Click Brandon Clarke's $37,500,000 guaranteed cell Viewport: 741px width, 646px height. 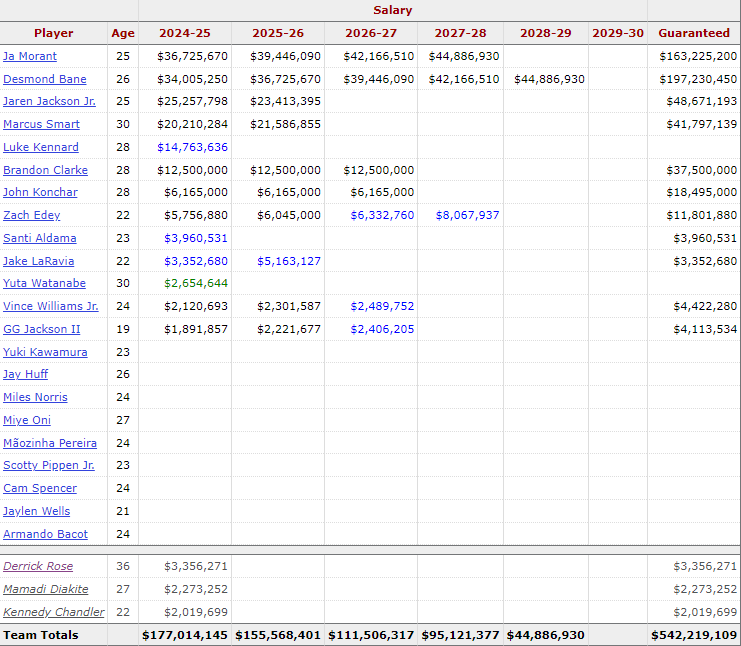coord(702,170)
